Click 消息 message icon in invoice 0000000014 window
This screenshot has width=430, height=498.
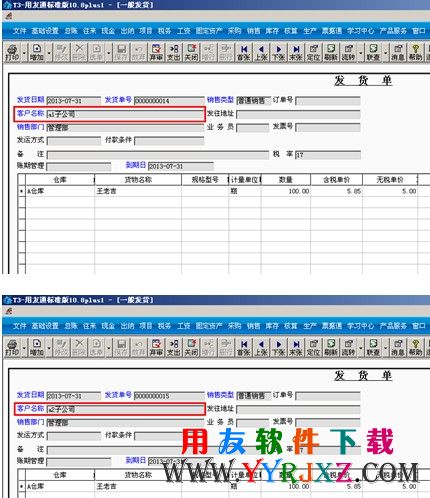click(x=398, y=52)
